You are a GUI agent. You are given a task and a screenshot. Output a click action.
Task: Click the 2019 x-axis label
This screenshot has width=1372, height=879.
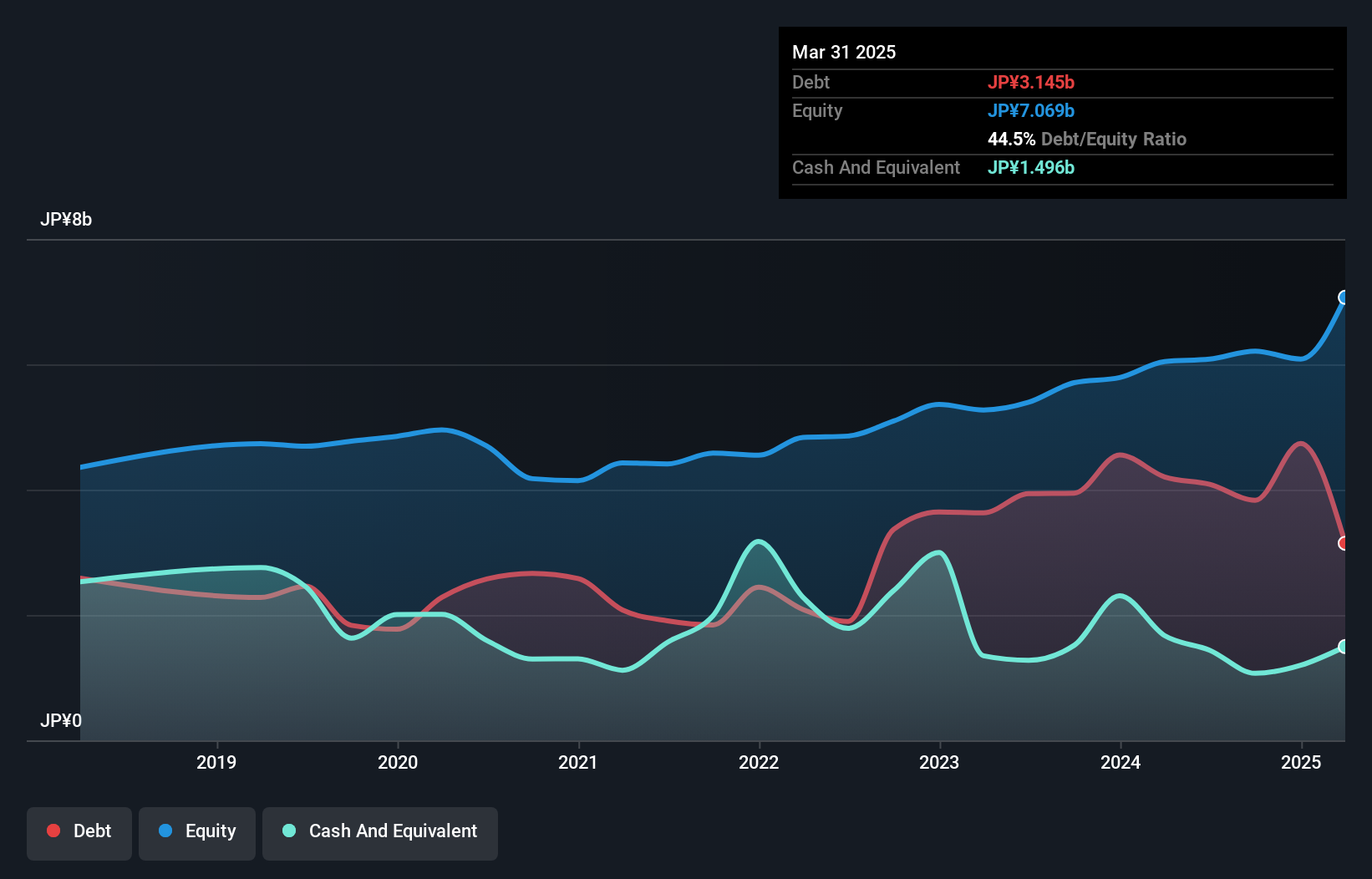point(216,762)
